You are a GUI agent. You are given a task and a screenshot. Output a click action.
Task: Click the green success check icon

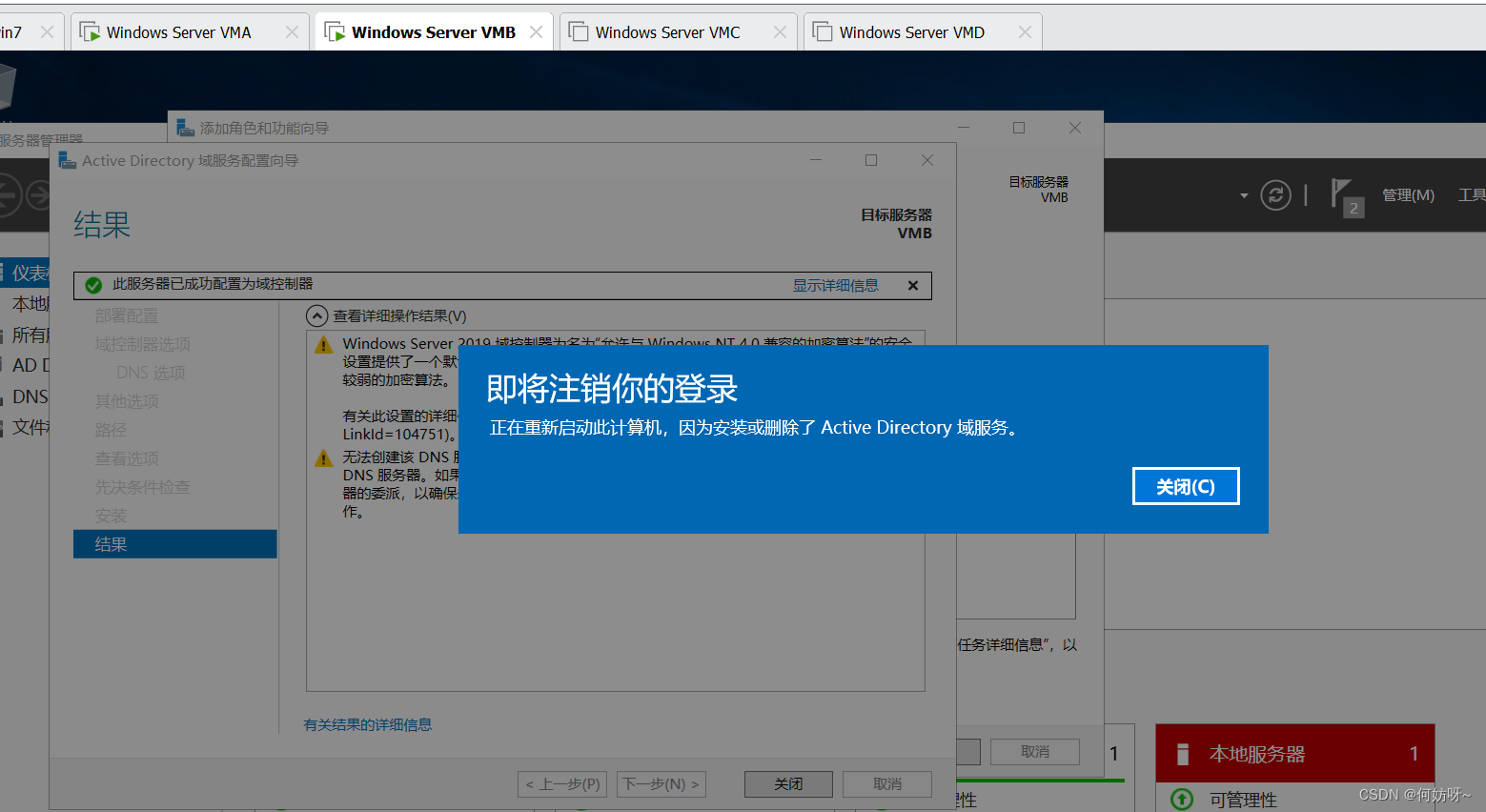click(93, 285)
